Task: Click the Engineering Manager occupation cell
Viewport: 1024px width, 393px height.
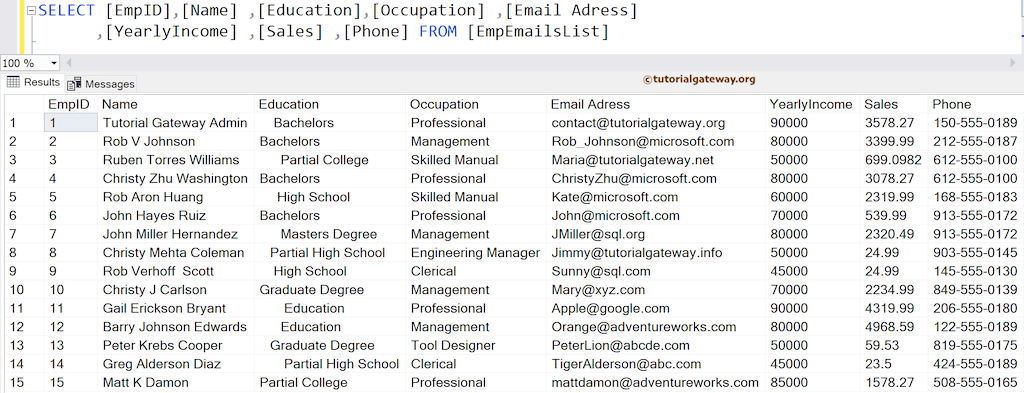Action: tap(476, 253)
